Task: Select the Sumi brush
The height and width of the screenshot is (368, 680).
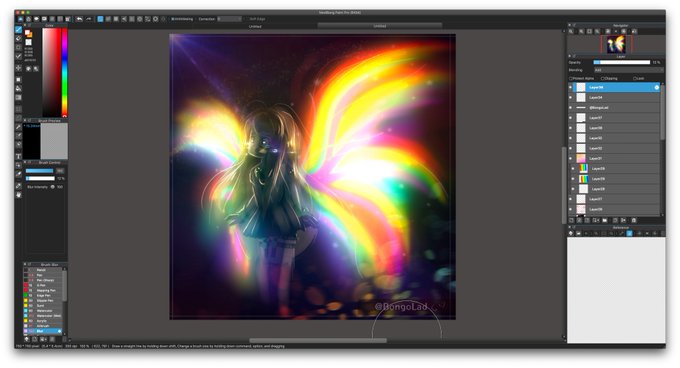Action: coord(42,306)
